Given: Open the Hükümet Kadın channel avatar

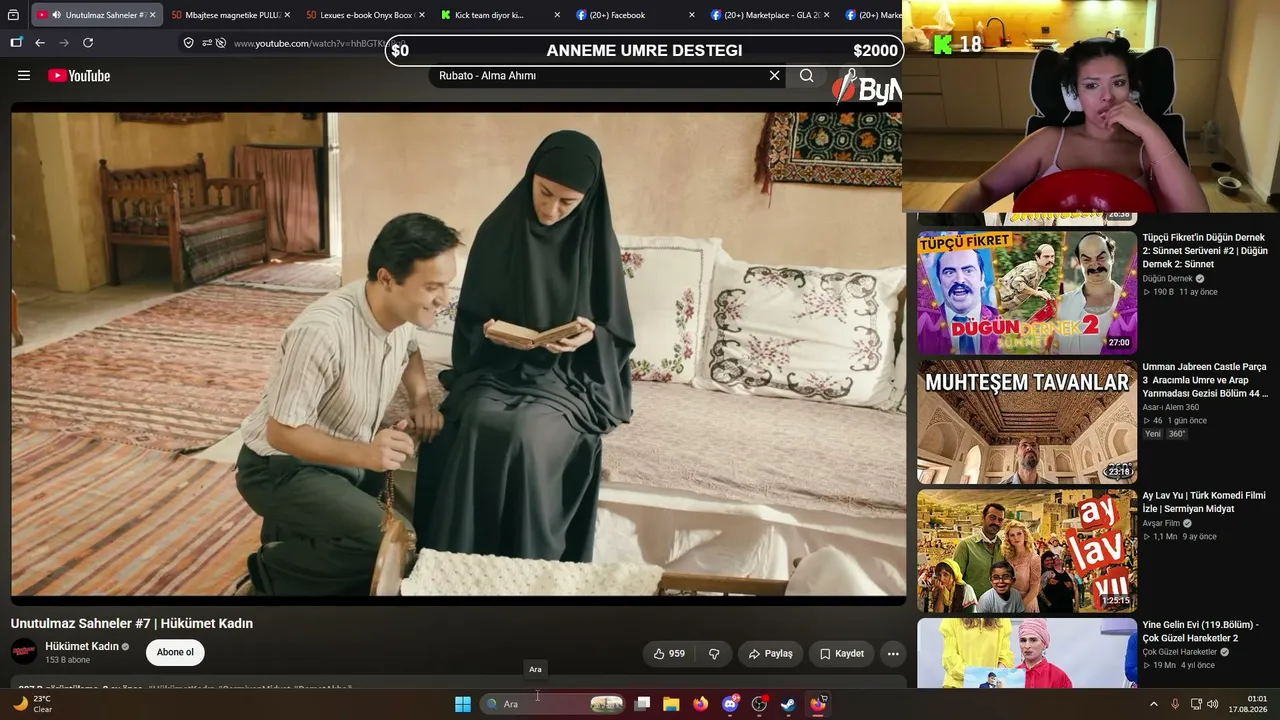Looking at the screenshot, I should (x=24, y=652).
